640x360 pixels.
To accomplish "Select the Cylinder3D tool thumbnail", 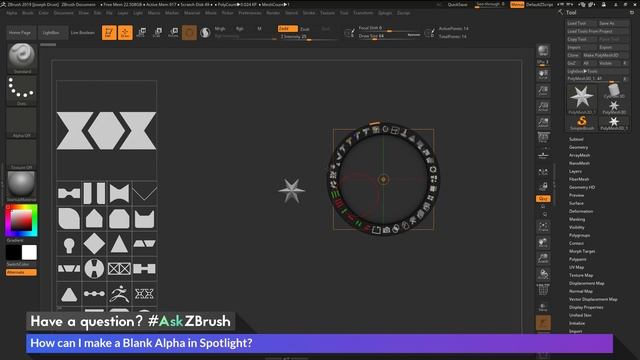I will pyautogui.click(x=613, y=91).
